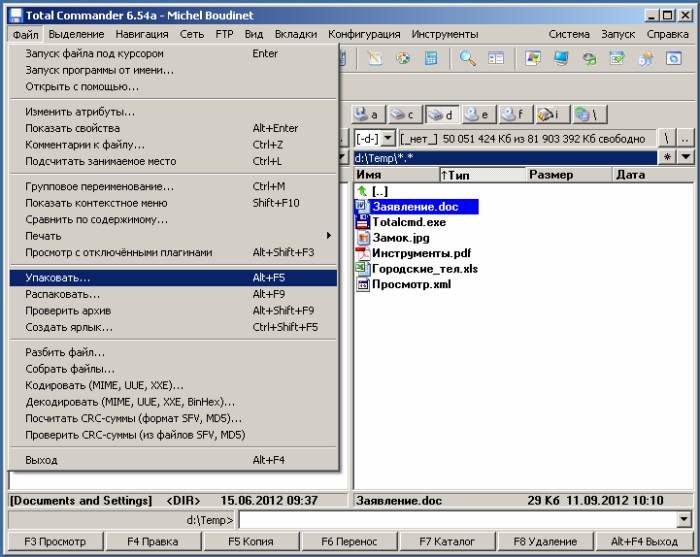The width and height of the screenshot is (700, 557).
Task: Select the Замок.jpg file name
Action: coord(401,238)
